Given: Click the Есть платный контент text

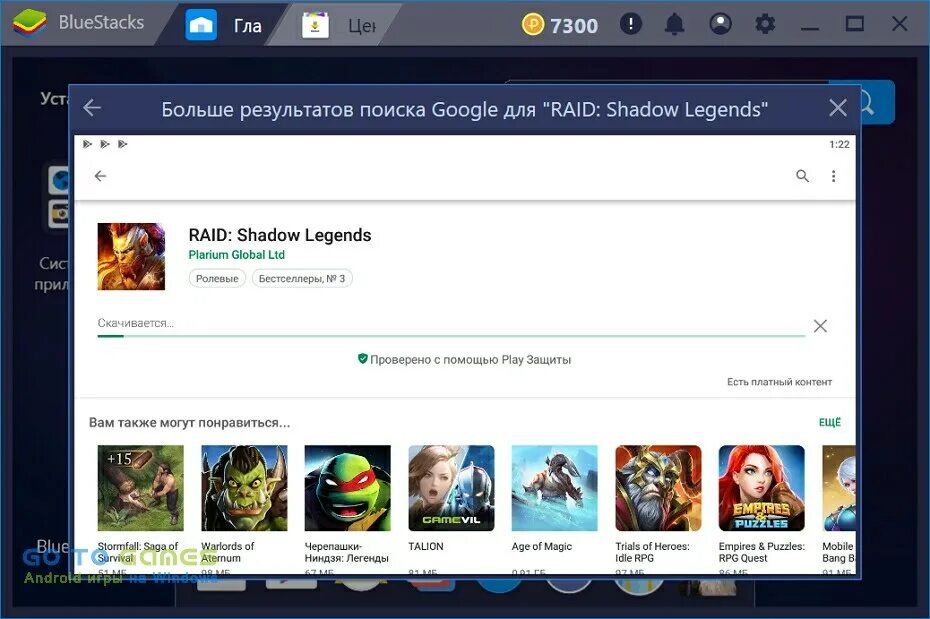Looking at the screenshot, I should point(779,382).
